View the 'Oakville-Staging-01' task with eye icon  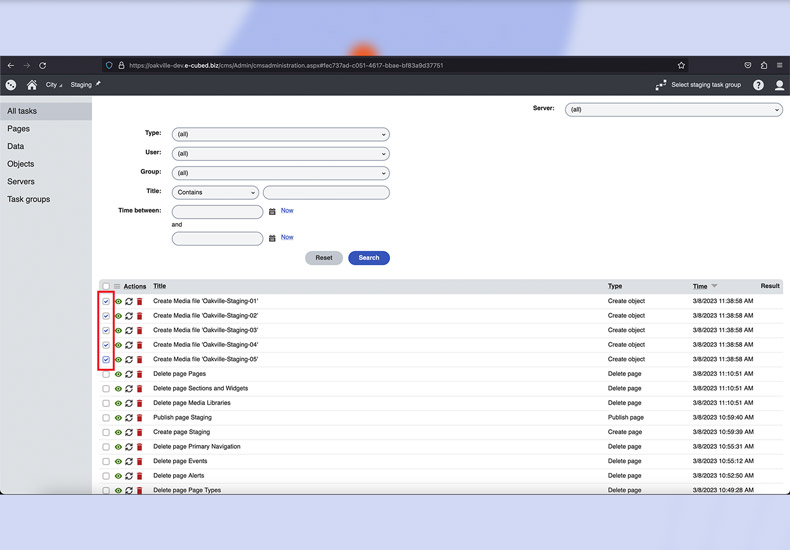click(118, 301)
